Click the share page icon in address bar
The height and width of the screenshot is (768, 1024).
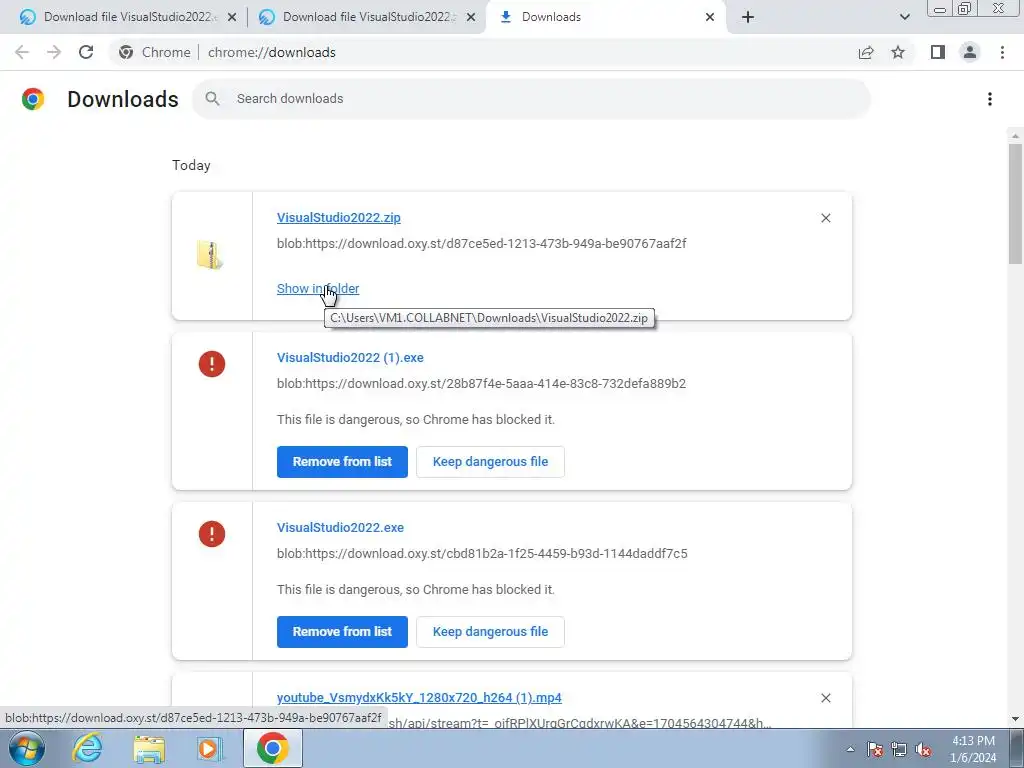pos(866,52)
